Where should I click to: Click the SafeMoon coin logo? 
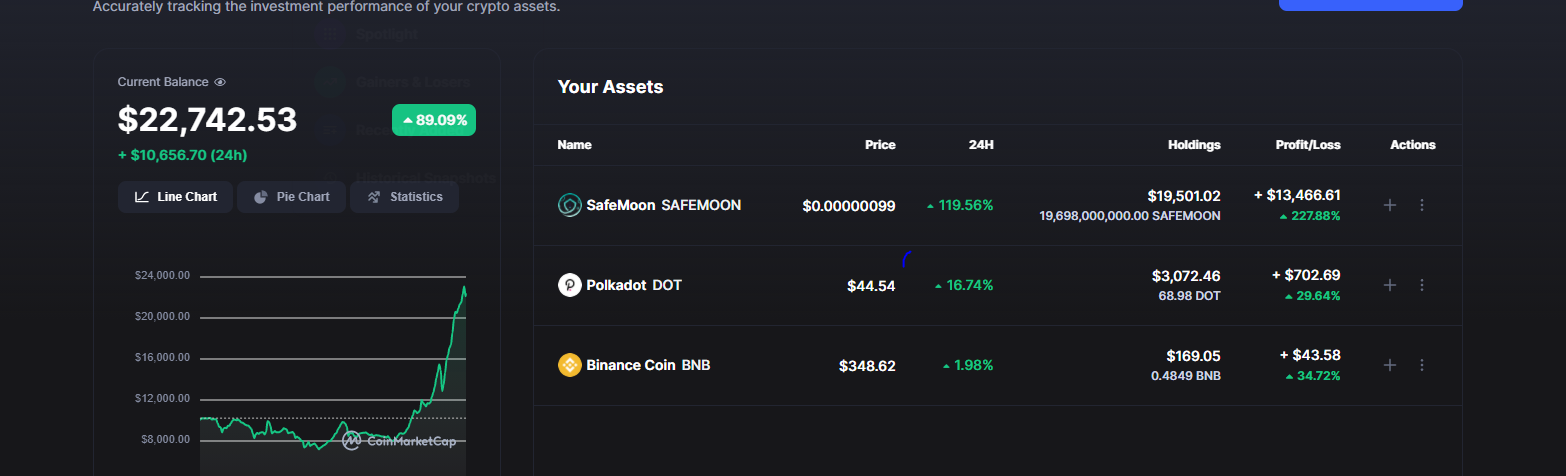(x=569, y=205)
